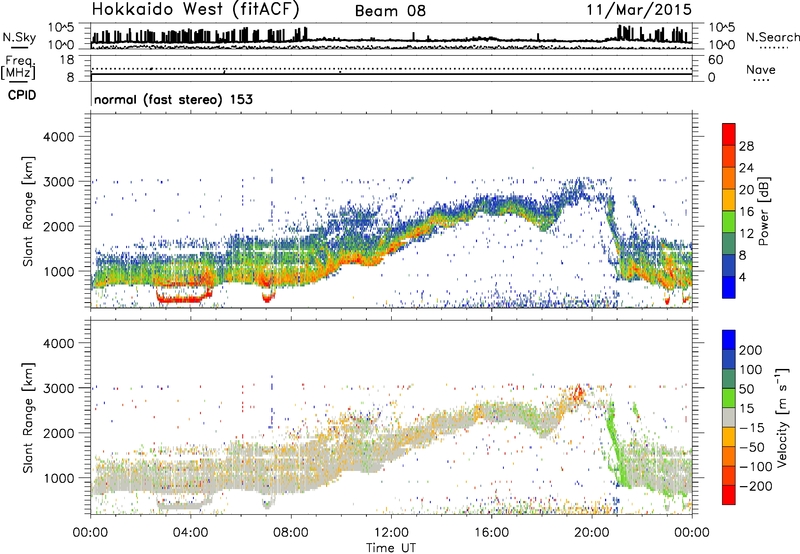This screenshot has height=554, width=800.
Task: Click the 'N.Sky' legend label
Action: point(19,37)
